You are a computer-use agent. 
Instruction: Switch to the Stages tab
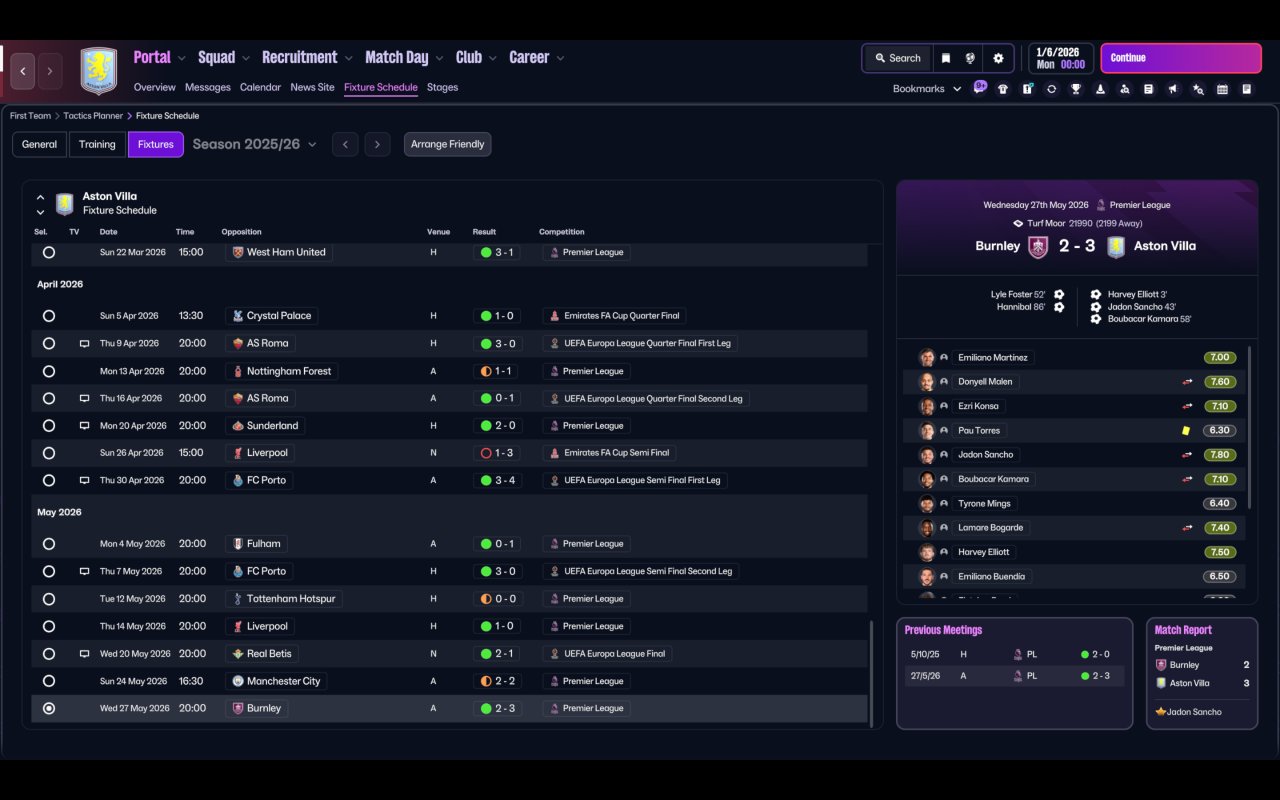coord(442,88)
